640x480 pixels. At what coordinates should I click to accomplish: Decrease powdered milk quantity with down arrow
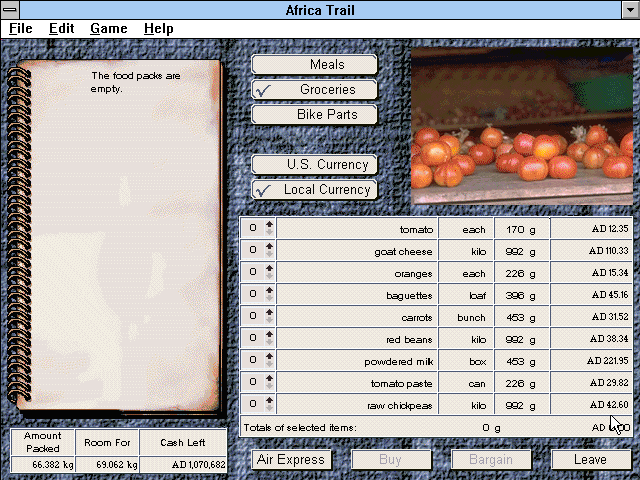(269, 364)
